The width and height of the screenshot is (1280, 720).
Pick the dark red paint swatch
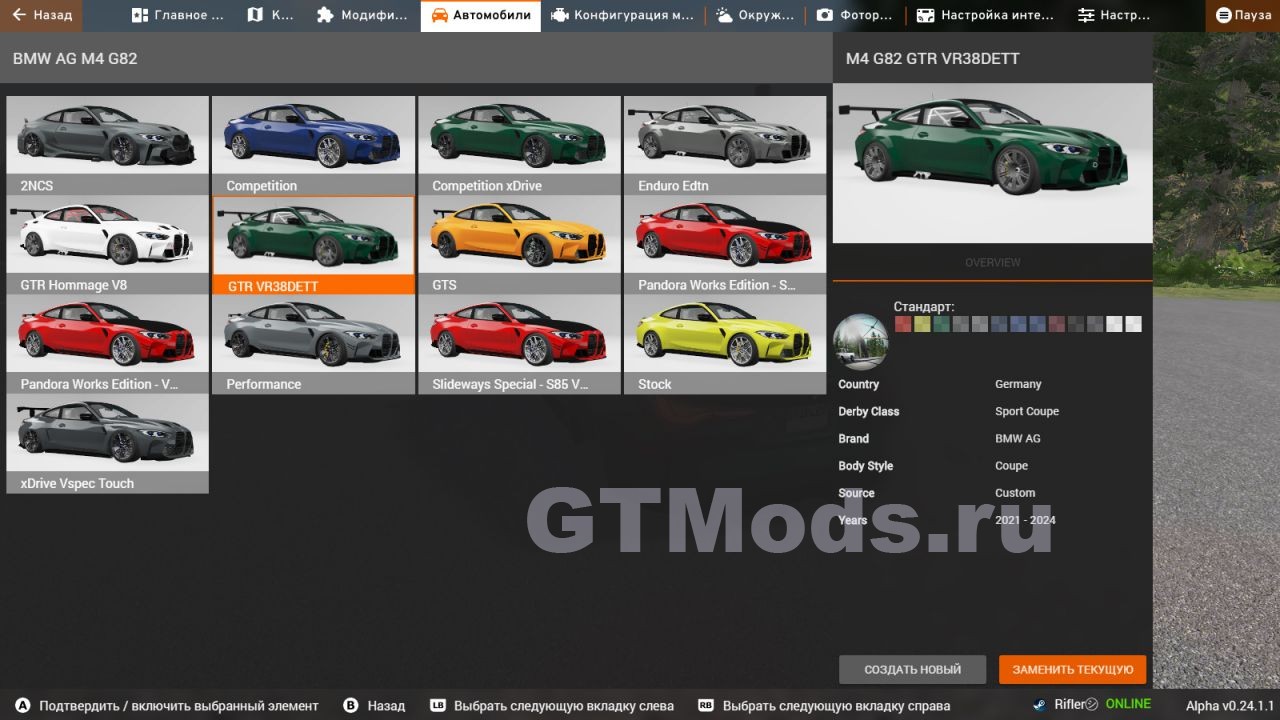tap(1057, 324)
